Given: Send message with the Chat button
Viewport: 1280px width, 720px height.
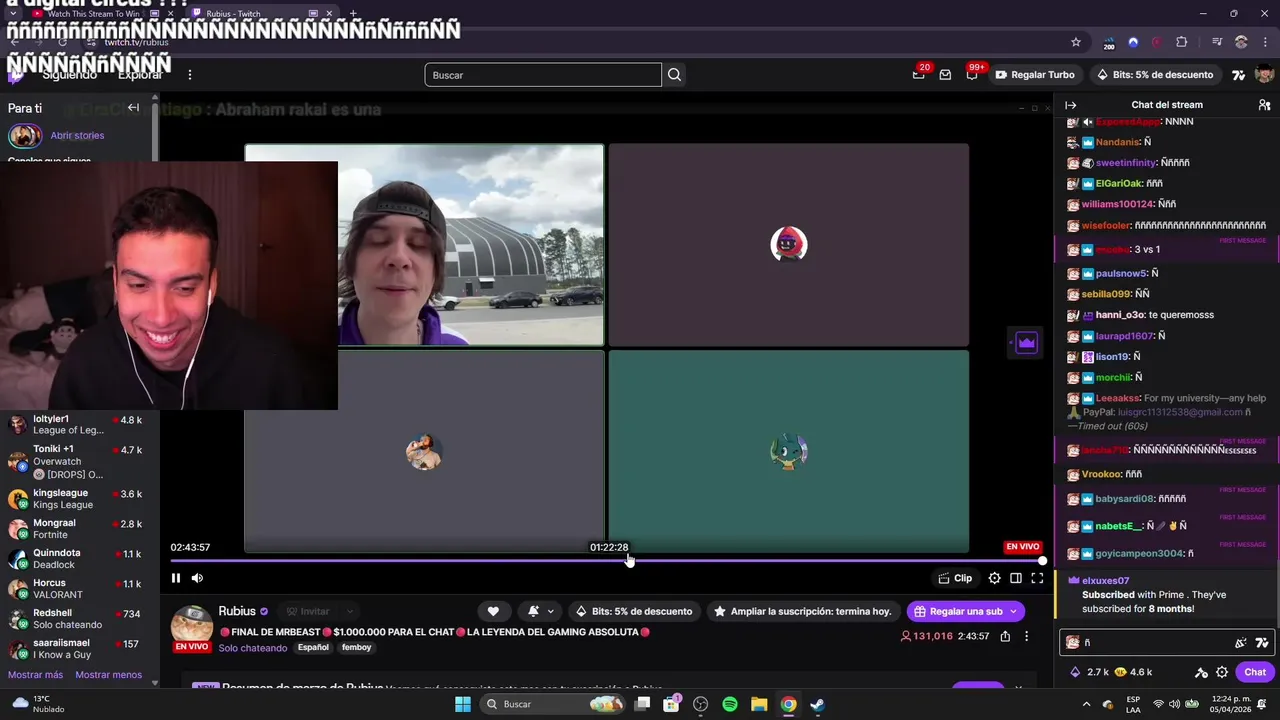Looking at the screenshot, I should [1255, 673].
